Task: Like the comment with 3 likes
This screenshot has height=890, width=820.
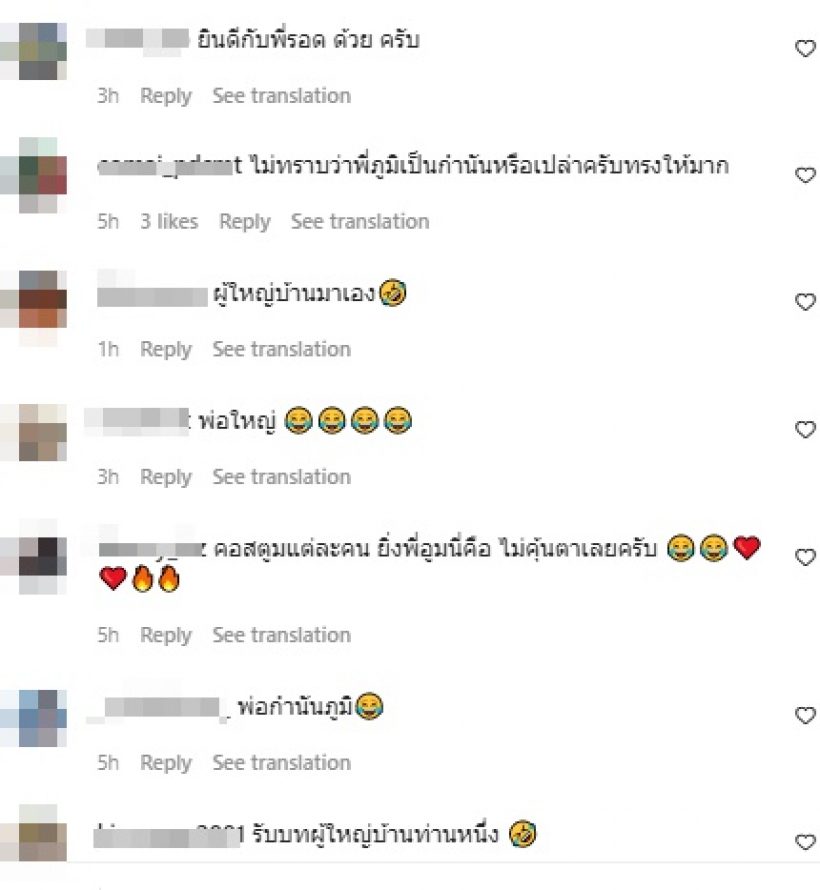Action: pyautogui.click(x=805, y=175)
